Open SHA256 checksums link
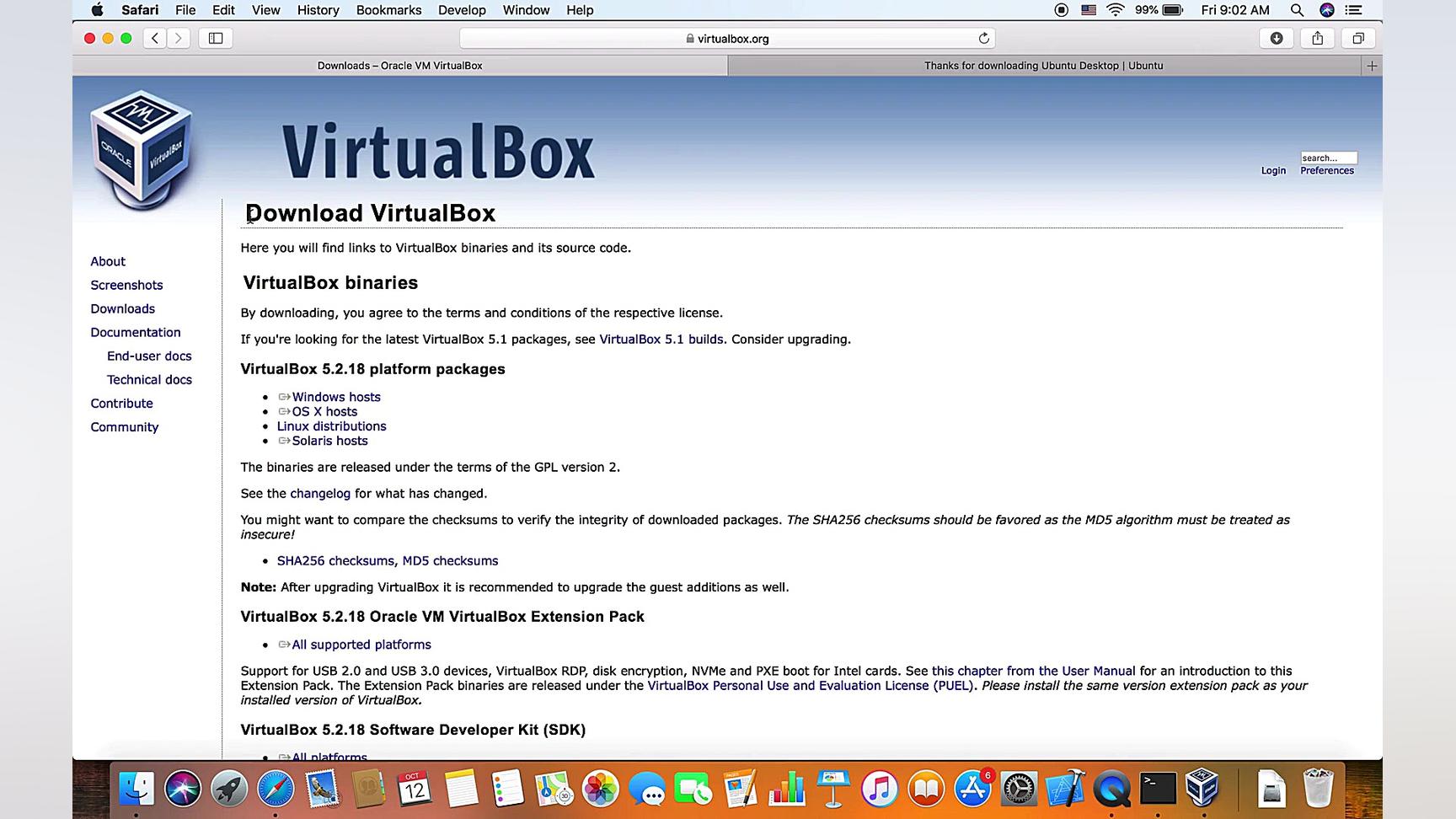This screenshot has height=819, width=1456. point(335,560)
